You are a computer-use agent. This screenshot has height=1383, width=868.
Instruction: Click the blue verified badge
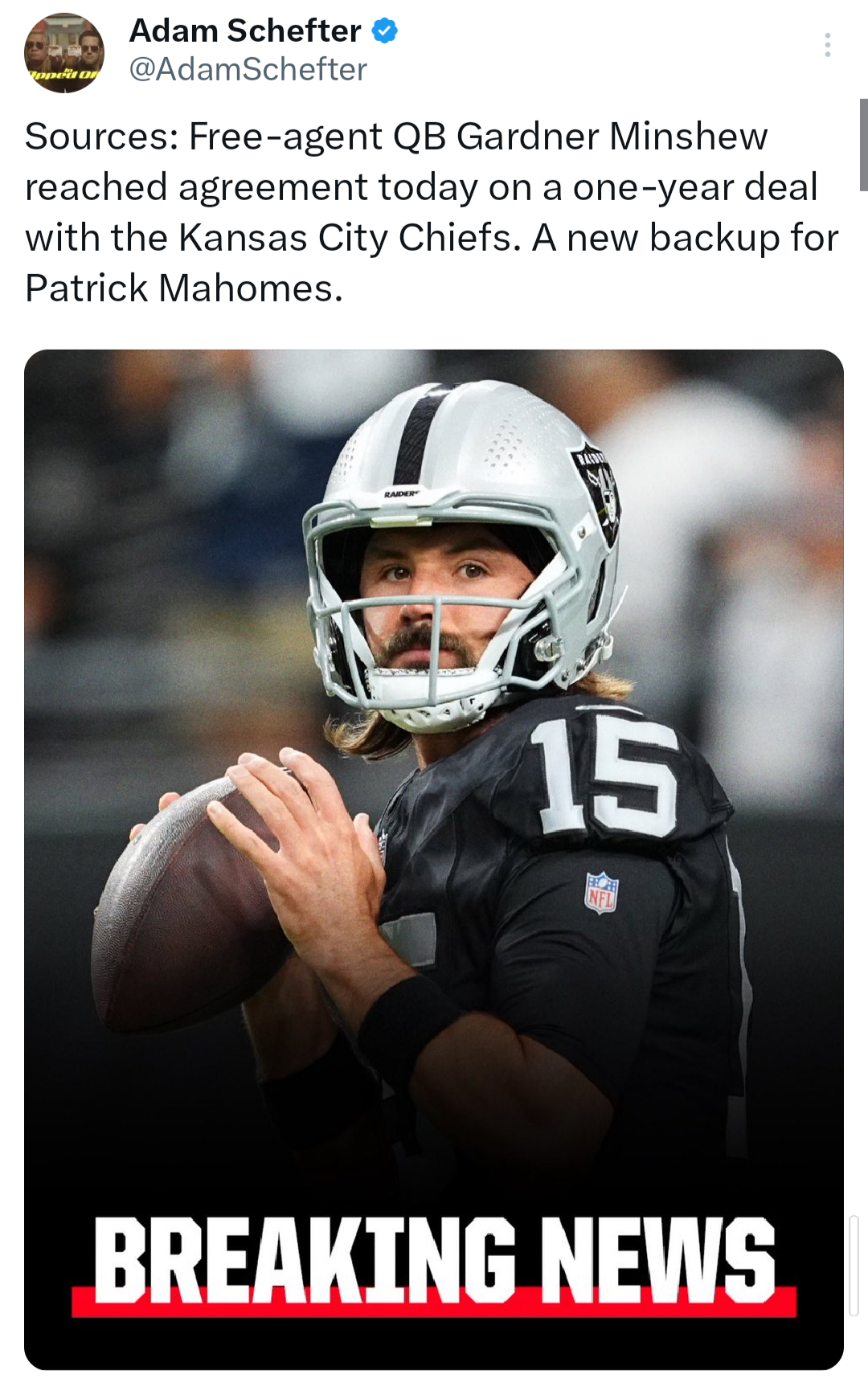pyautogui.click(x=385, y=31)
